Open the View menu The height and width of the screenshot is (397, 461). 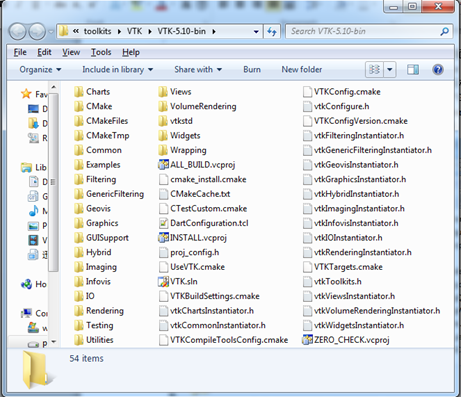point(71,52)
